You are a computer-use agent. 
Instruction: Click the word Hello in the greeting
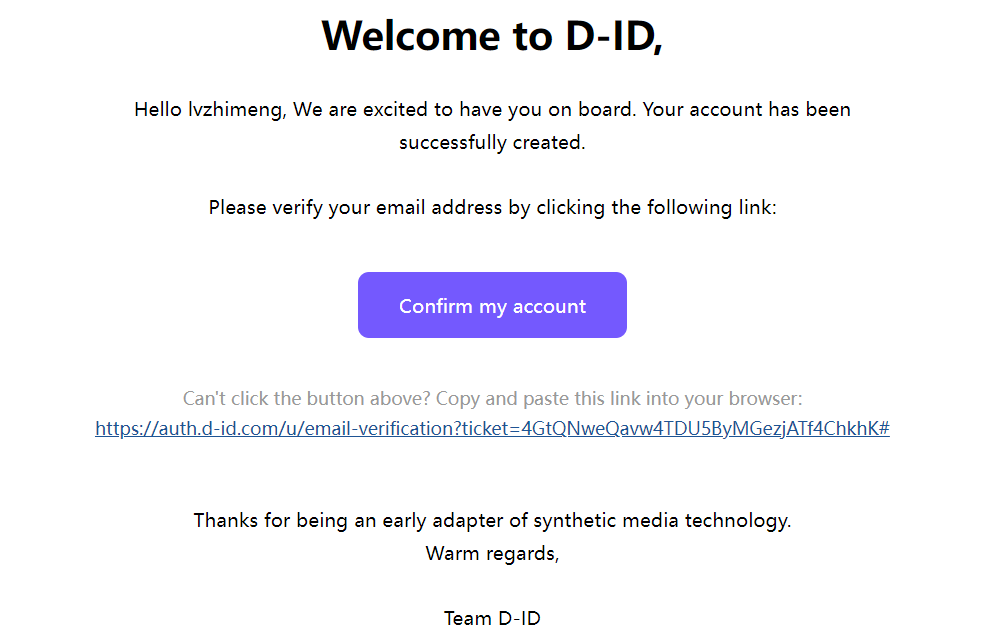pyautogui.click(x=158, y=109)
